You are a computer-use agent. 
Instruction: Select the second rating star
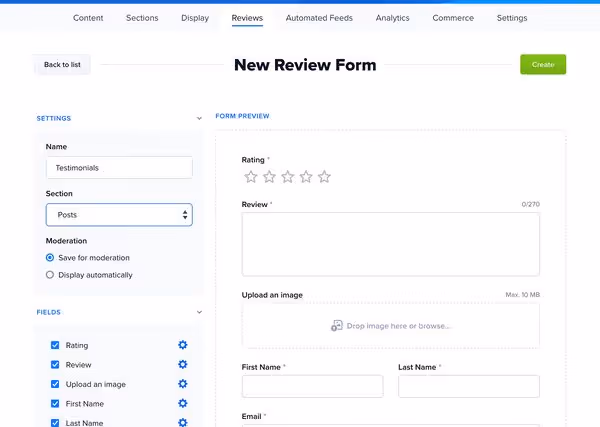coord(269,177)
